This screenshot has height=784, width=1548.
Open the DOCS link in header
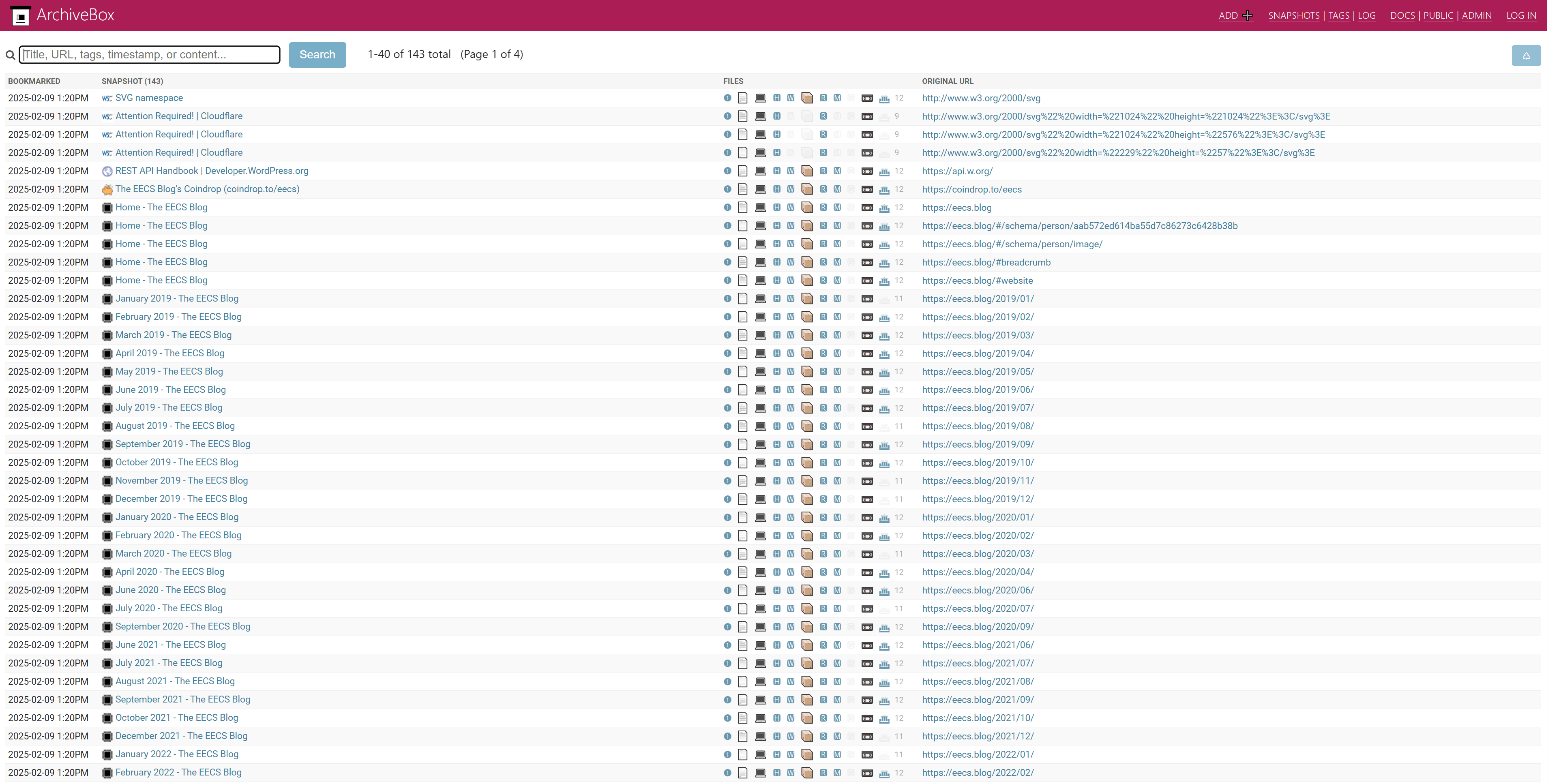pos(1402,16)
